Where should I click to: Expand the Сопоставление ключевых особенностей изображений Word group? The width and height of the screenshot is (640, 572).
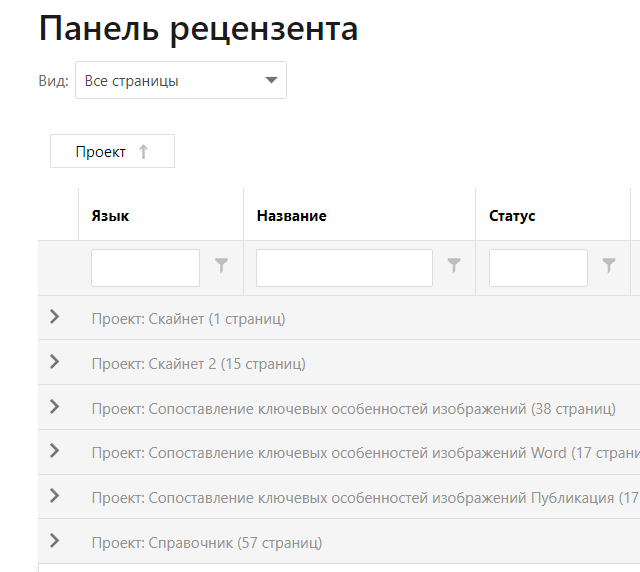tap(54, 451)
